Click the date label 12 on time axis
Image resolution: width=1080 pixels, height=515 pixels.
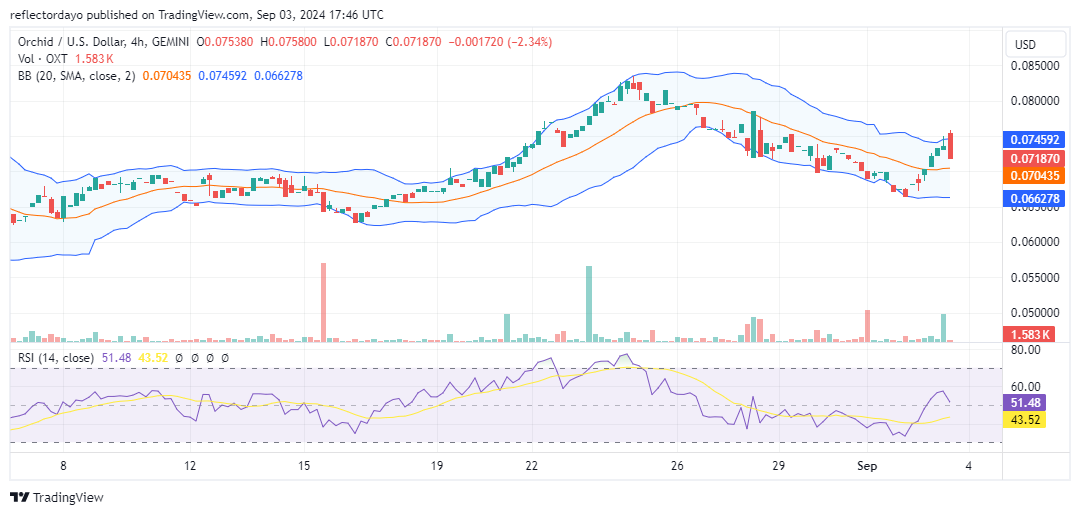(x=191, y=466)
